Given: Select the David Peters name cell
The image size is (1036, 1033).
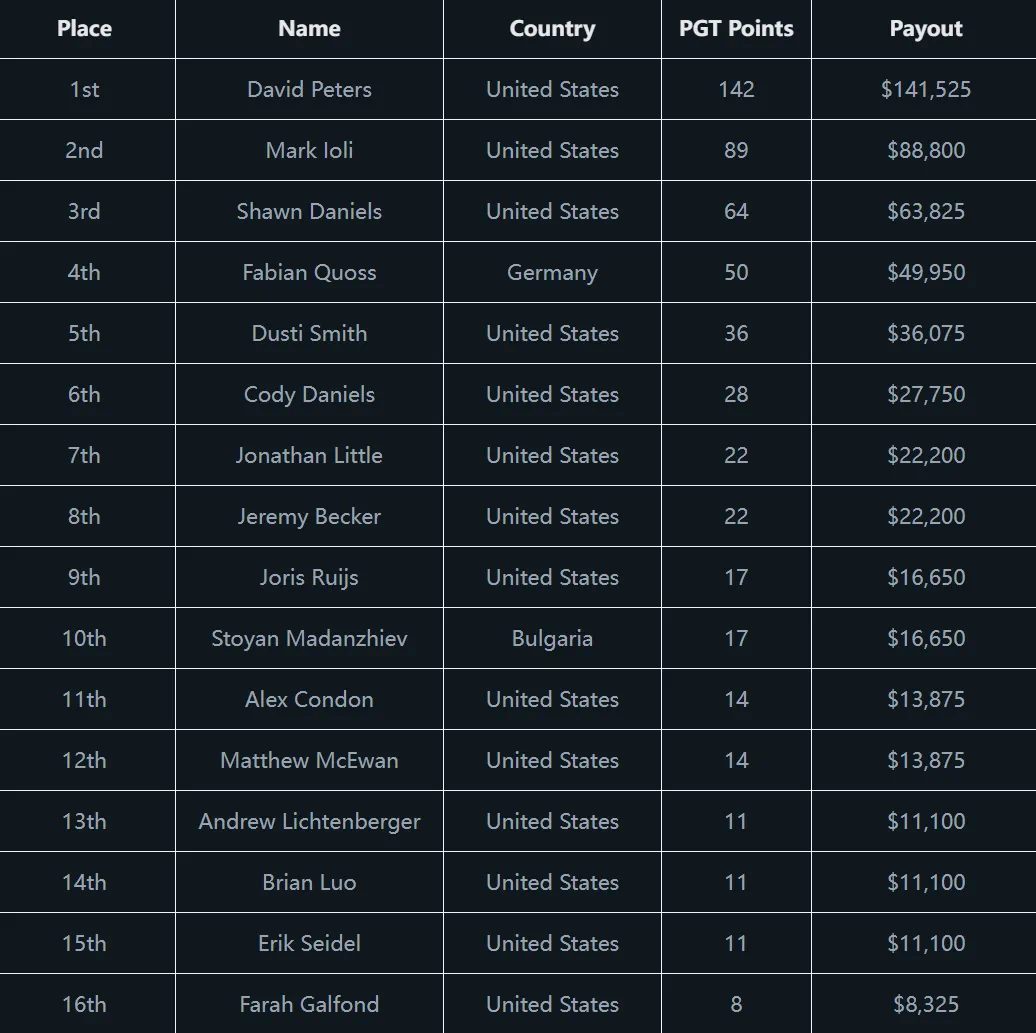Looking at the screenshot, I should [x=309, y=89].
